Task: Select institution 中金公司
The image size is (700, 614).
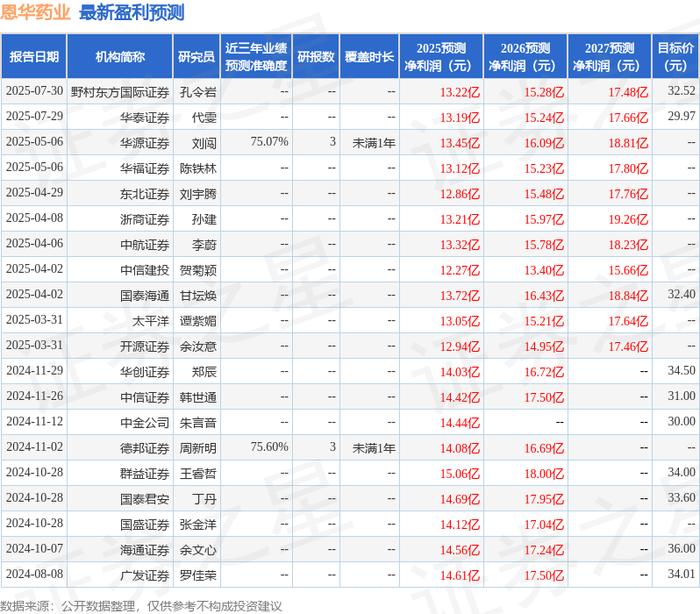Action: 145,423
